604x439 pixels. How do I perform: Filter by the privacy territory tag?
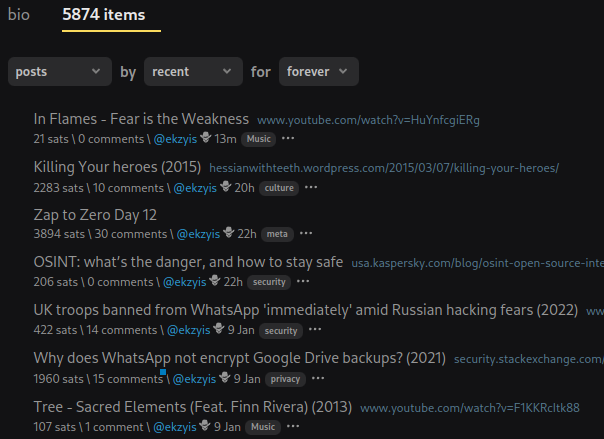(285, 379)
